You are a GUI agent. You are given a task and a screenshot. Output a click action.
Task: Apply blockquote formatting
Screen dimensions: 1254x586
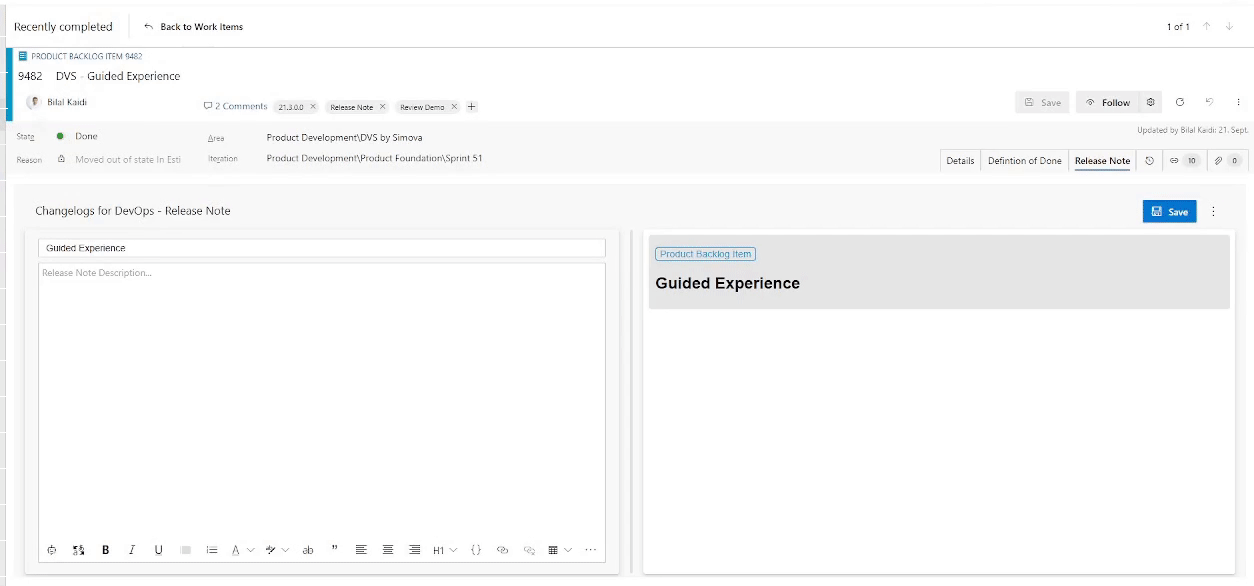point(335,548)
